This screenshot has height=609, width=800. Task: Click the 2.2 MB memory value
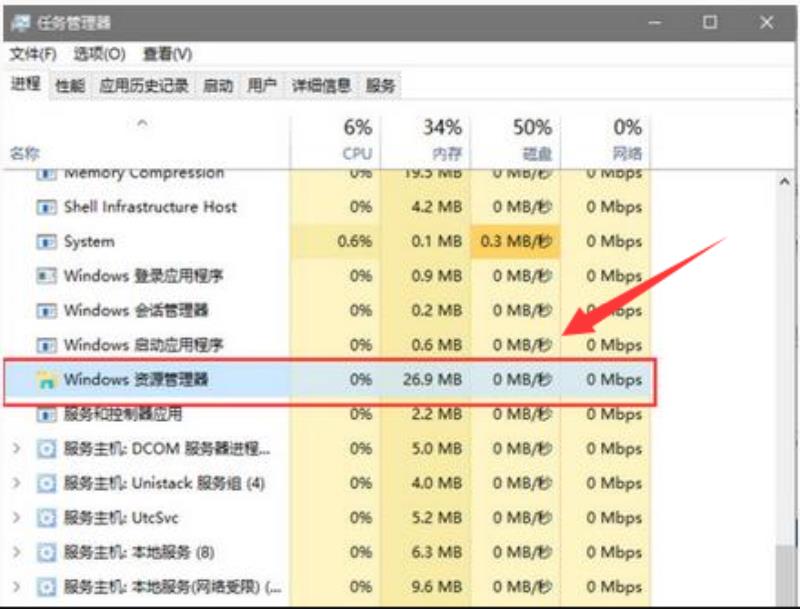pos(437,414)
